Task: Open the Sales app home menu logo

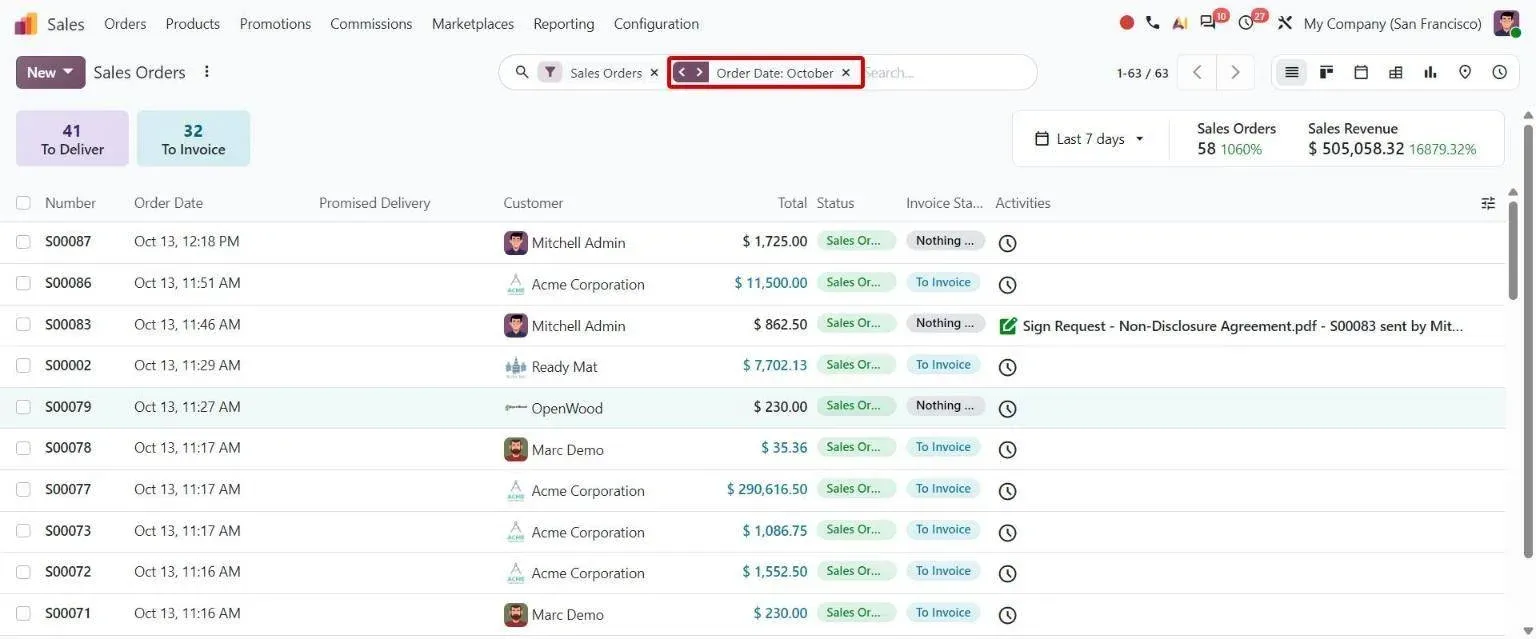Action: click(x=26, y=23)
